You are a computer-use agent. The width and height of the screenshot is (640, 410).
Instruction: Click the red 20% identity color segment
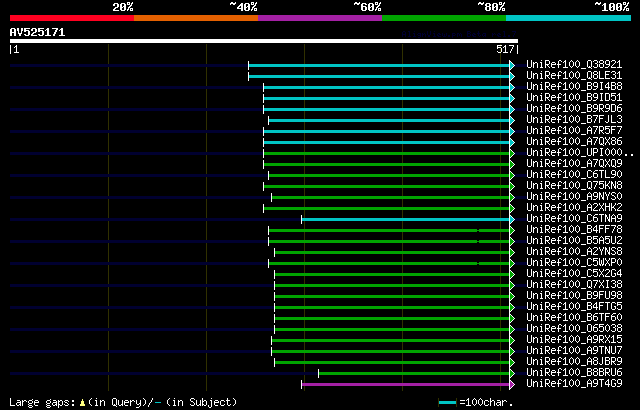tap(72, 18)
